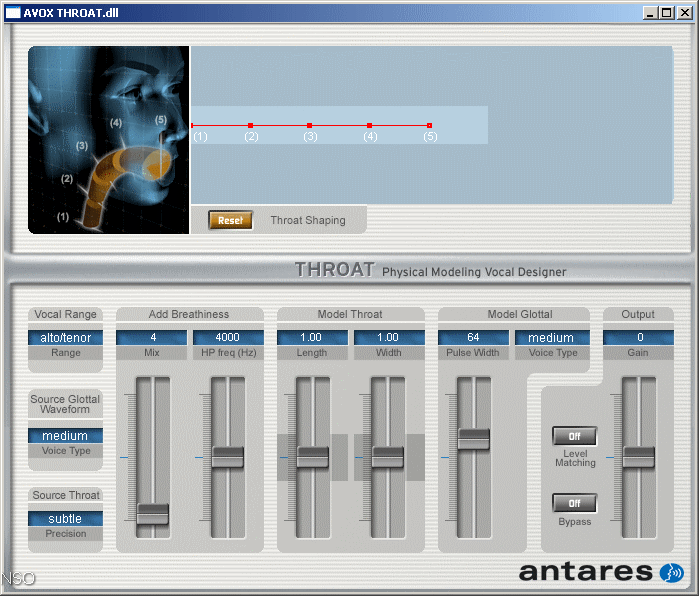Click the Pulse Width slider handle
The image size is (699, 596).
point(473,438)
